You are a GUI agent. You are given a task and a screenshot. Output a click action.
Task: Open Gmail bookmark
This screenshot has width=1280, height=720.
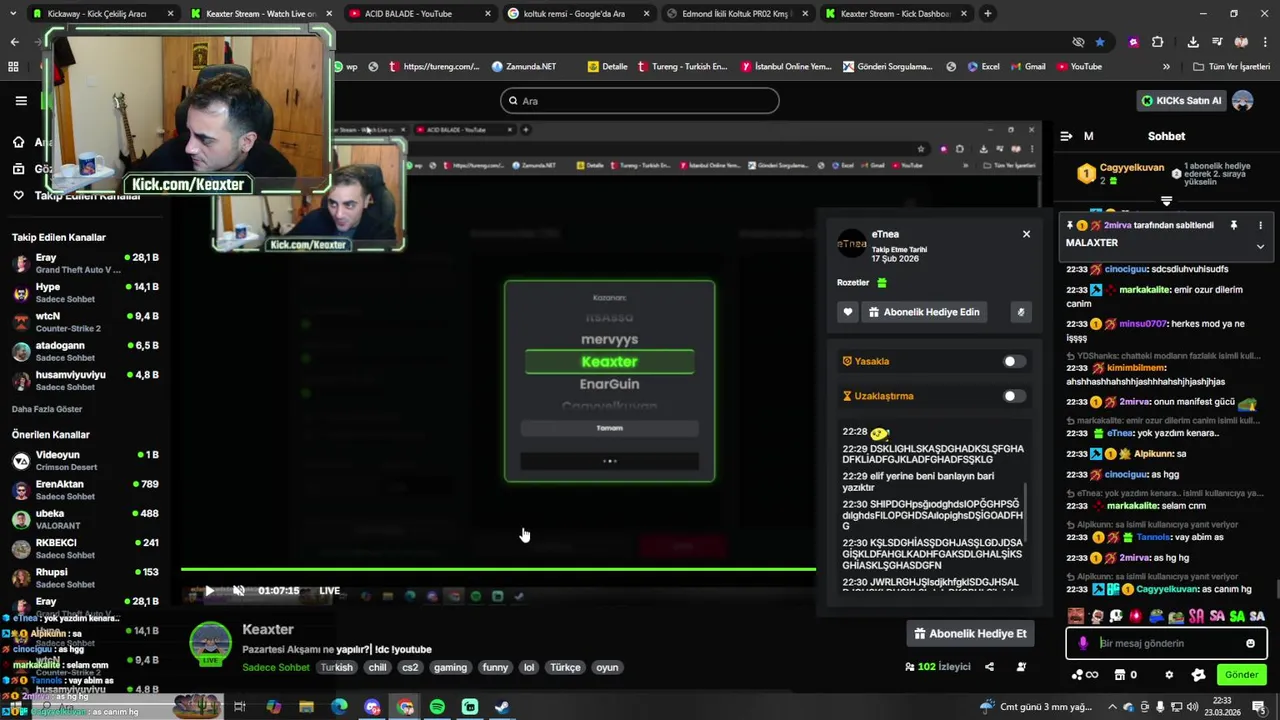[1027, 67]
